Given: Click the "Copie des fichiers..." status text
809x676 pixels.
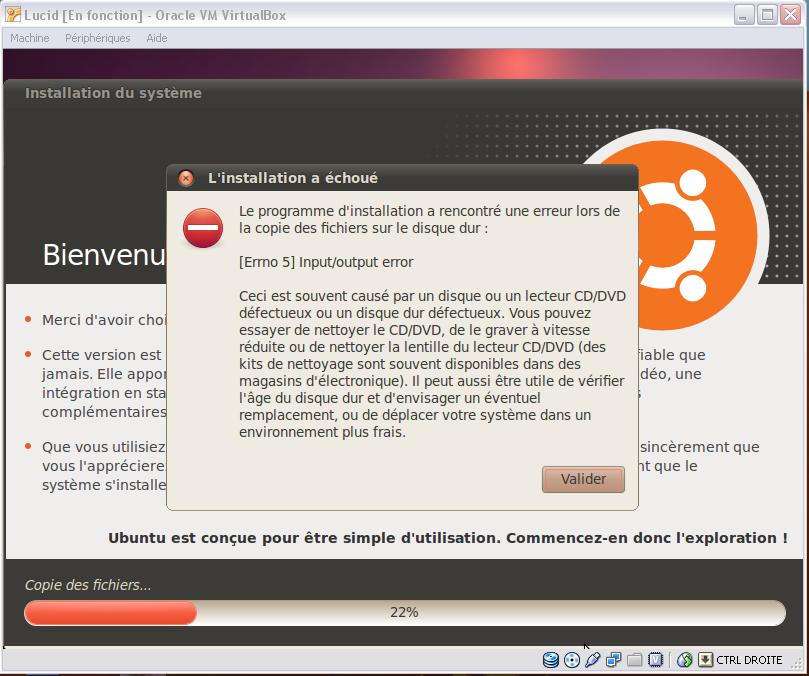Looking at the screenshot, I should pos(88,585).
